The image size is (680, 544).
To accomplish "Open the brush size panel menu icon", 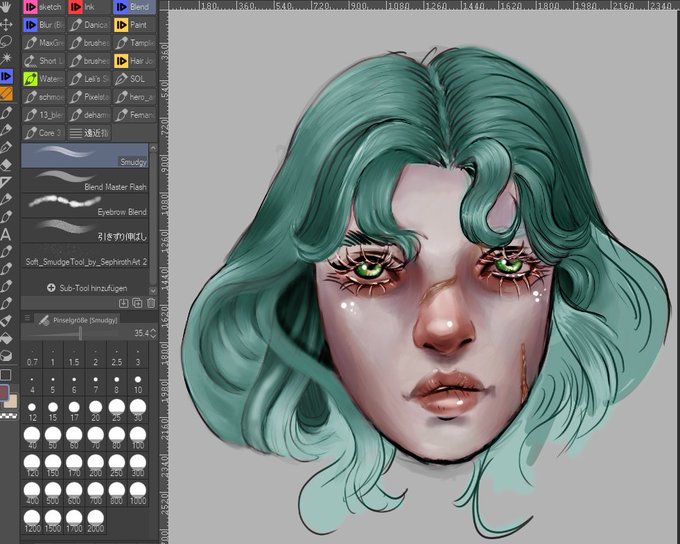I will 27,318.
